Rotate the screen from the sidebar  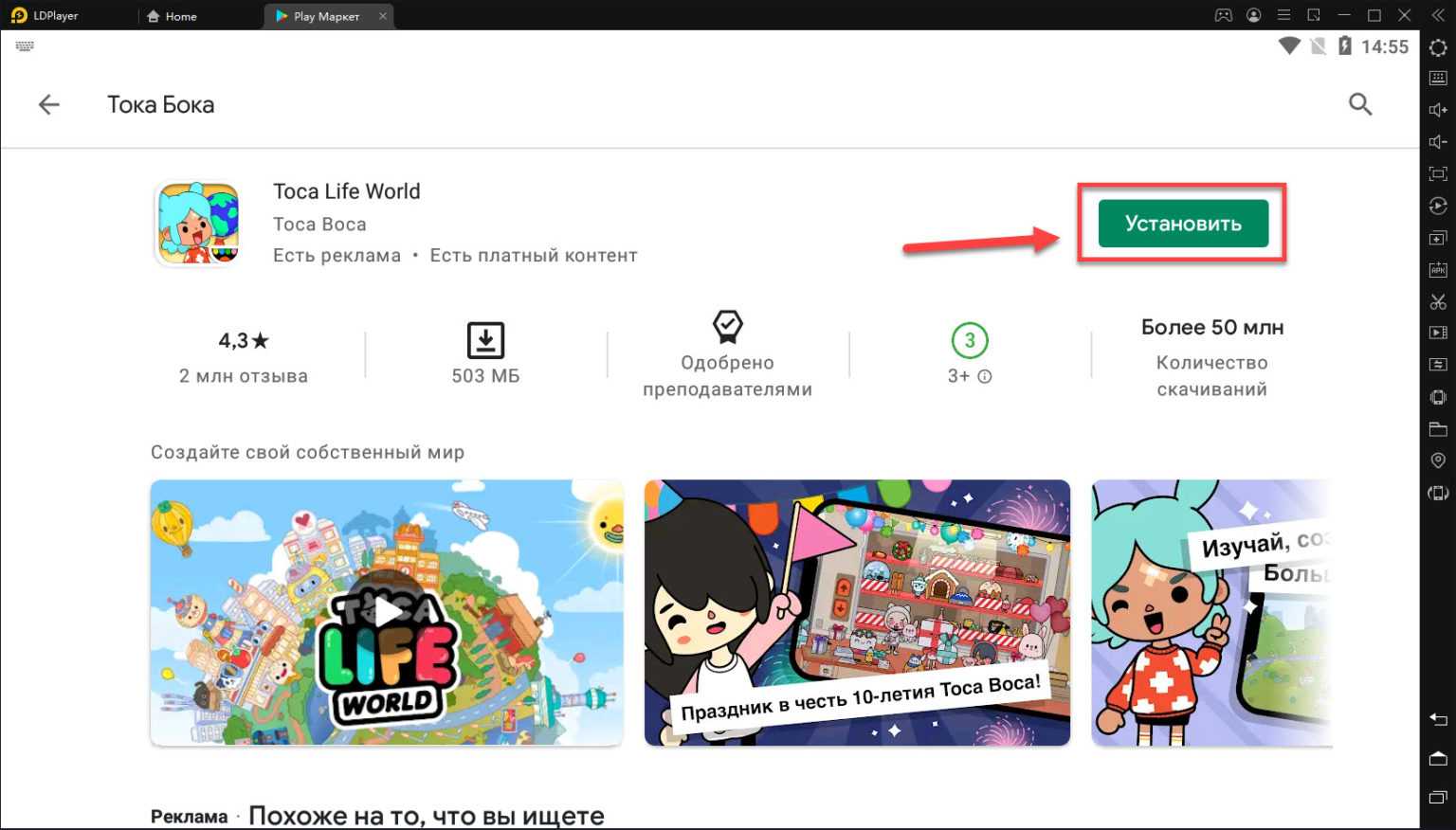point(1438,493)
